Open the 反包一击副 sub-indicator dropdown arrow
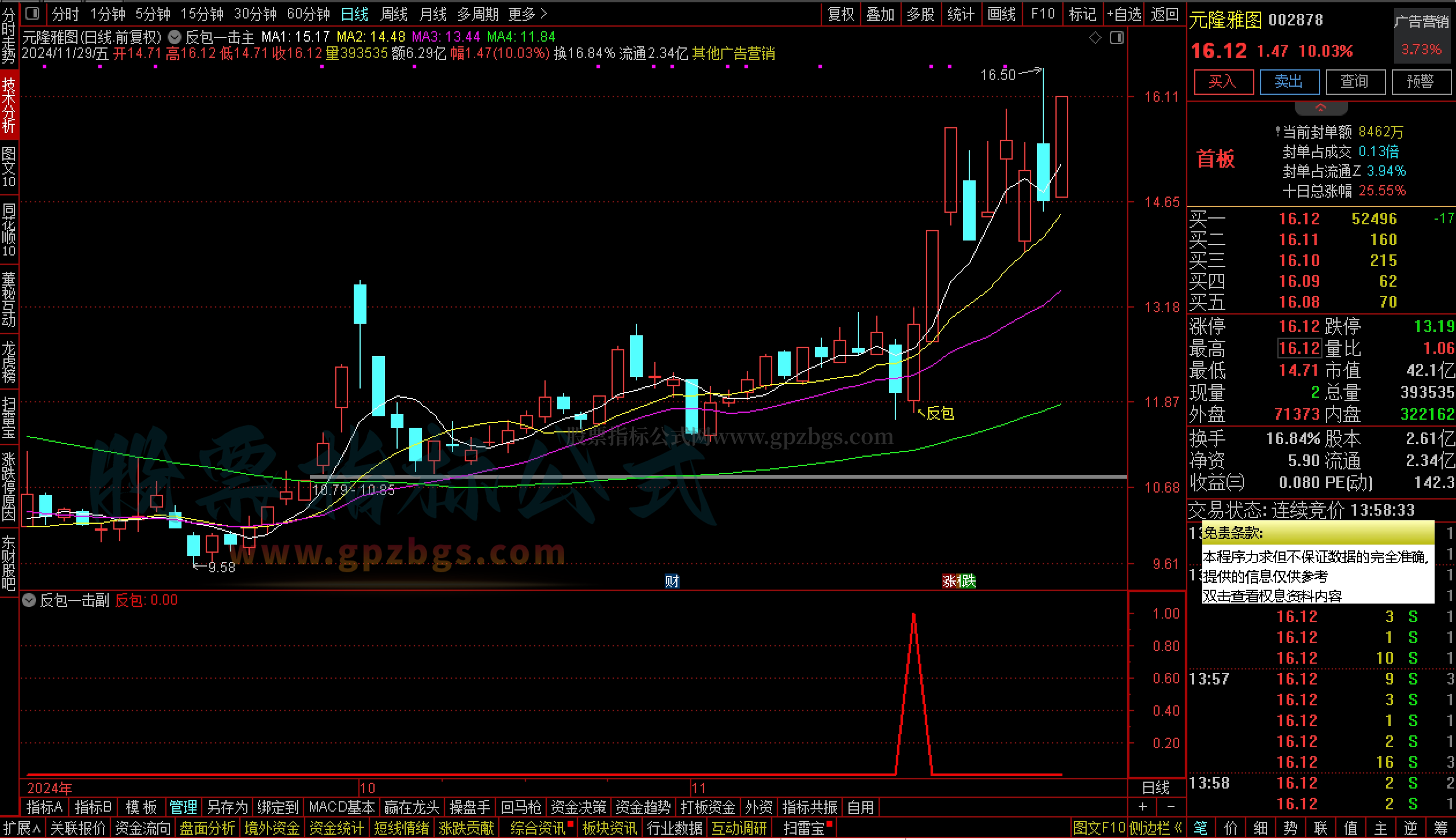This screenshot has height=840, width=1456. [x=29, y=600]
